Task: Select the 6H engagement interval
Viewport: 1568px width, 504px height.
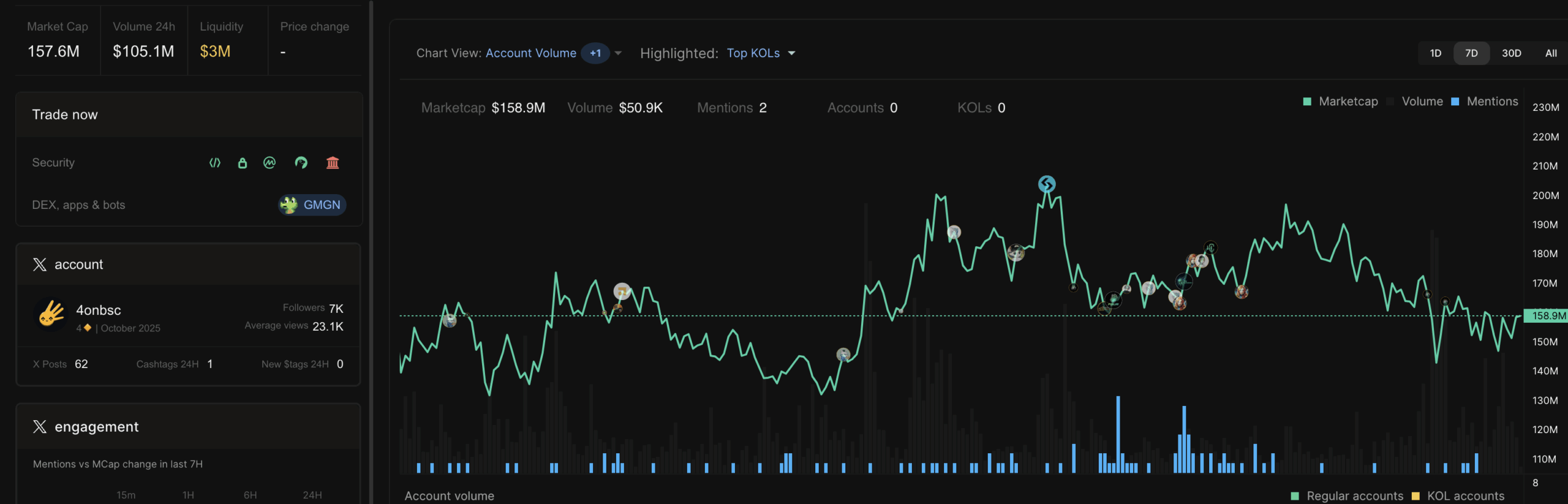Action: 251,495
